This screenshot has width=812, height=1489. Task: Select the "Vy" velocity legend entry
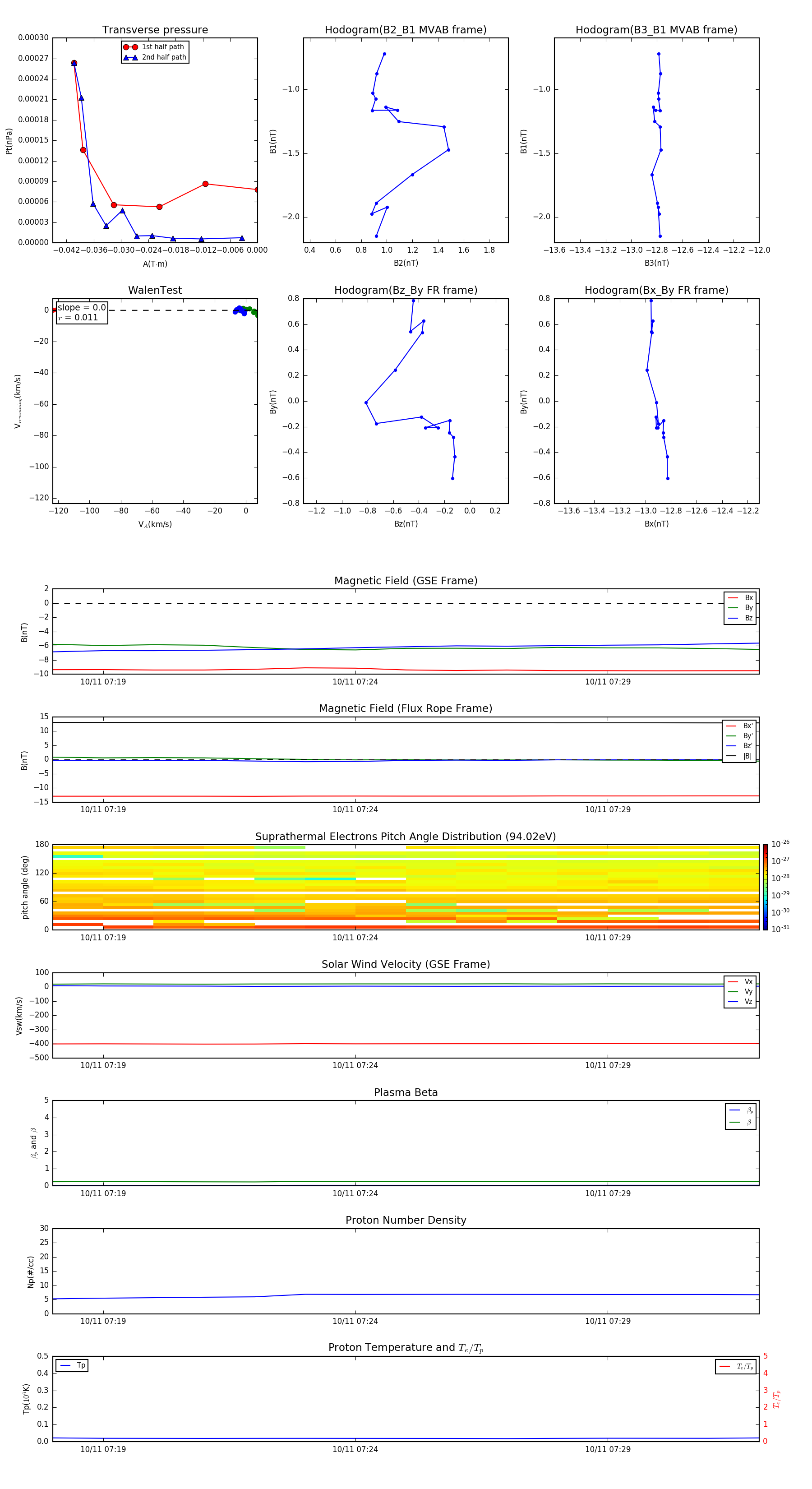[x=740, y=992]
